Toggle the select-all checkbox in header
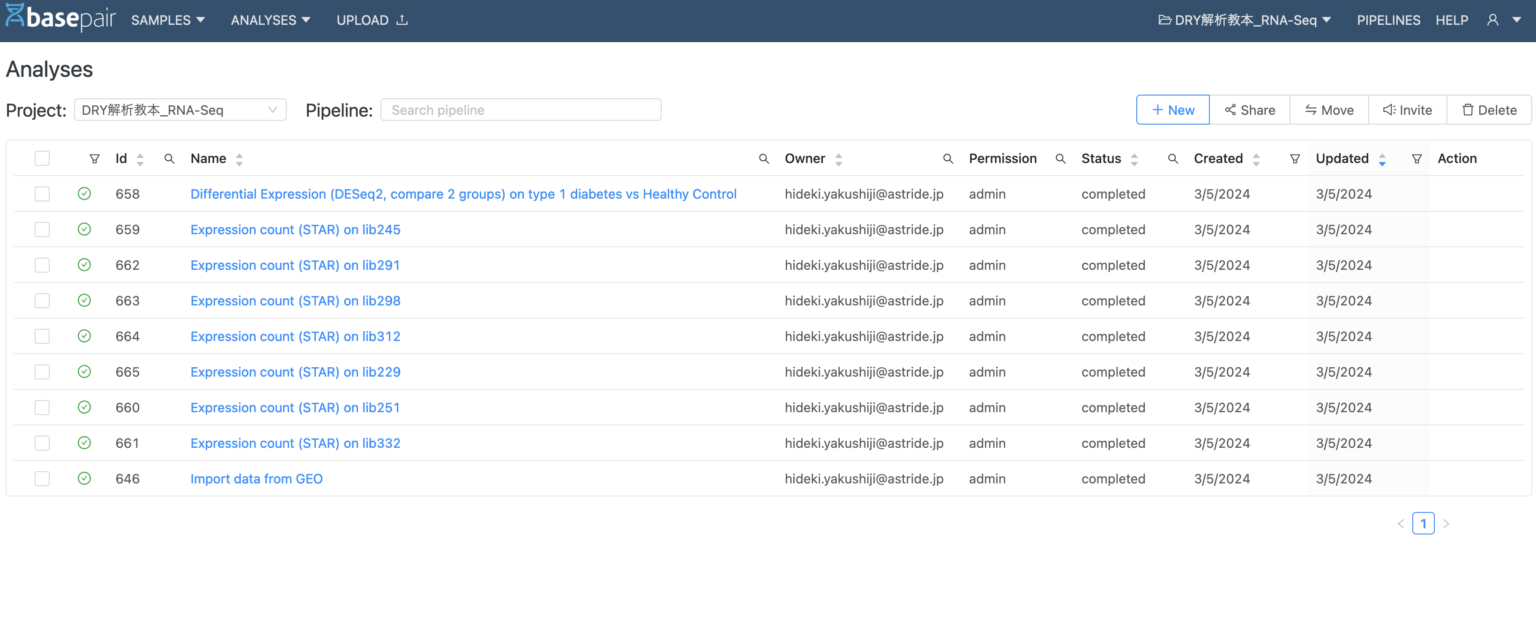This screenshot has height=623, width=1536. click(x=42, y=158)
